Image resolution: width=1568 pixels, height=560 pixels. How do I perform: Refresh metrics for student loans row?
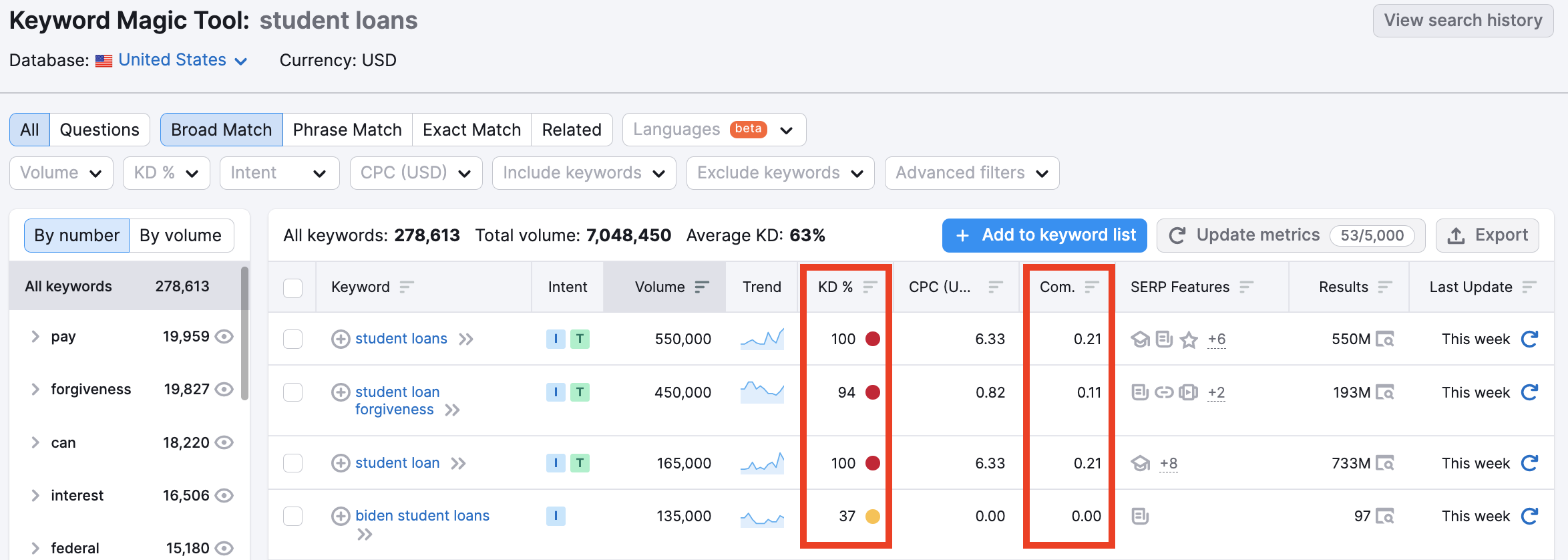click(x=1529, y=339)
